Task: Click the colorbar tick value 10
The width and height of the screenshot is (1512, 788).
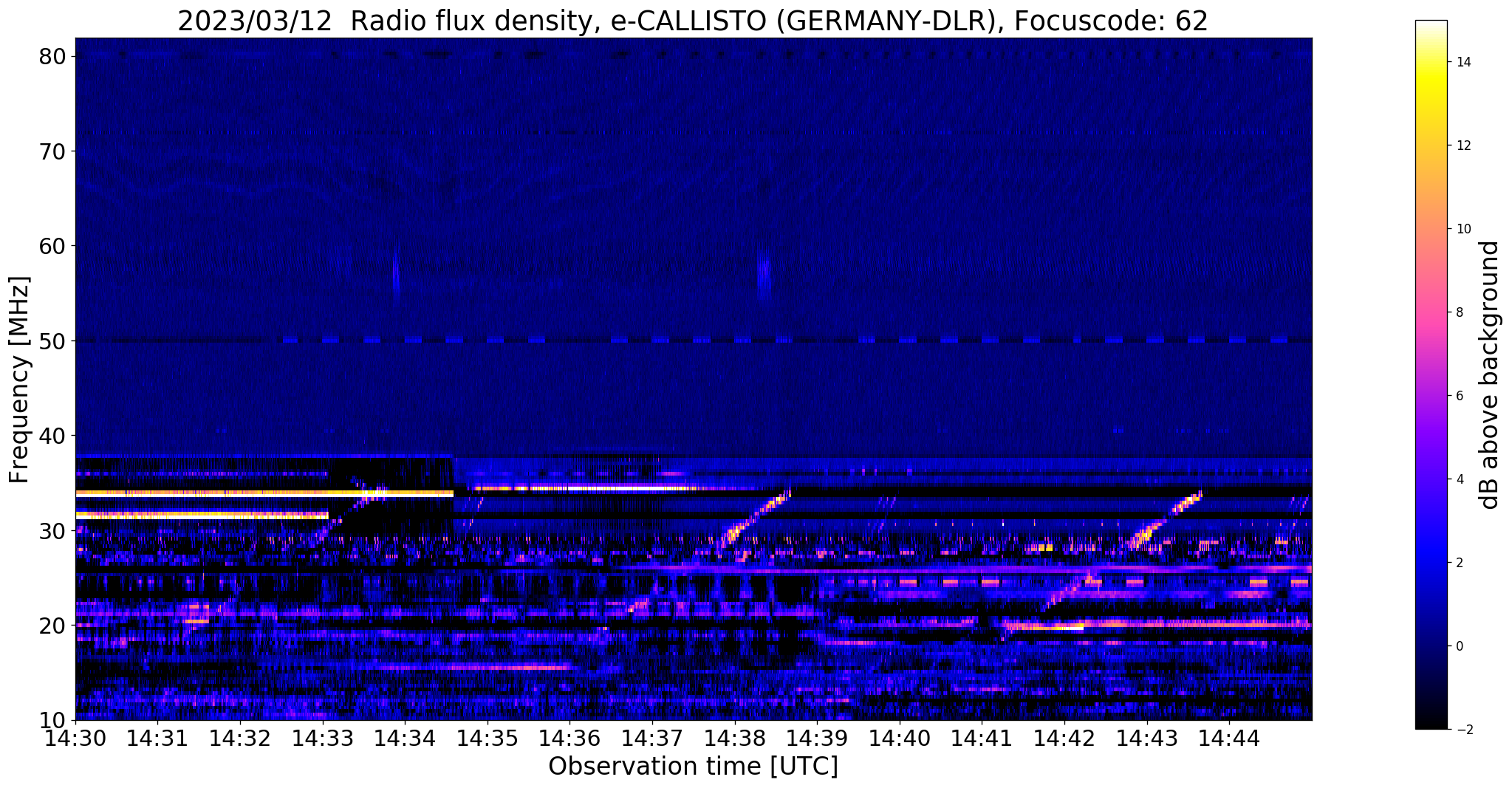Action: point(1463,229)
